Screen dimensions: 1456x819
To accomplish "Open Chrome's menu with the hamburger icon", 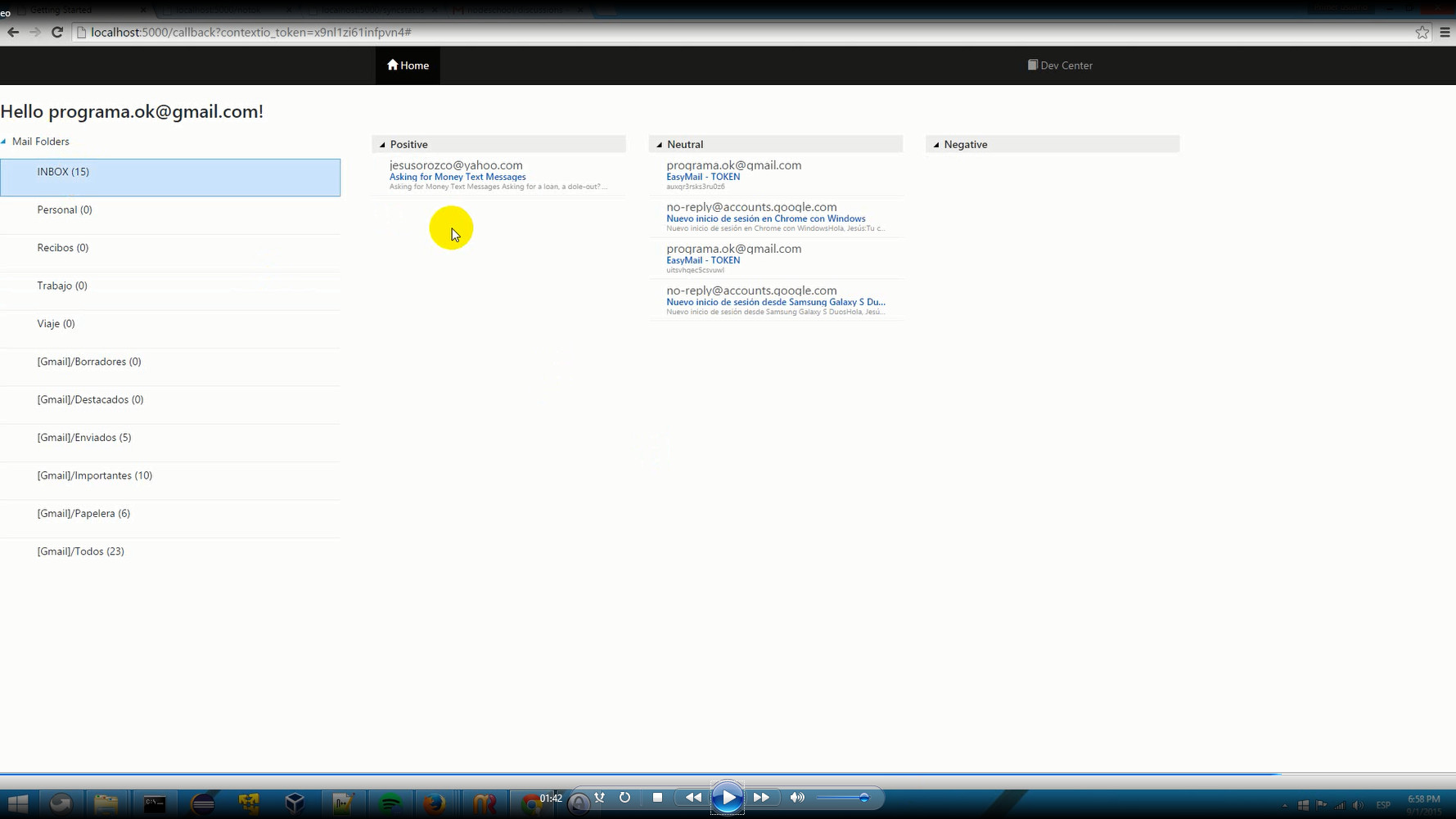I will pos(1444,33).
